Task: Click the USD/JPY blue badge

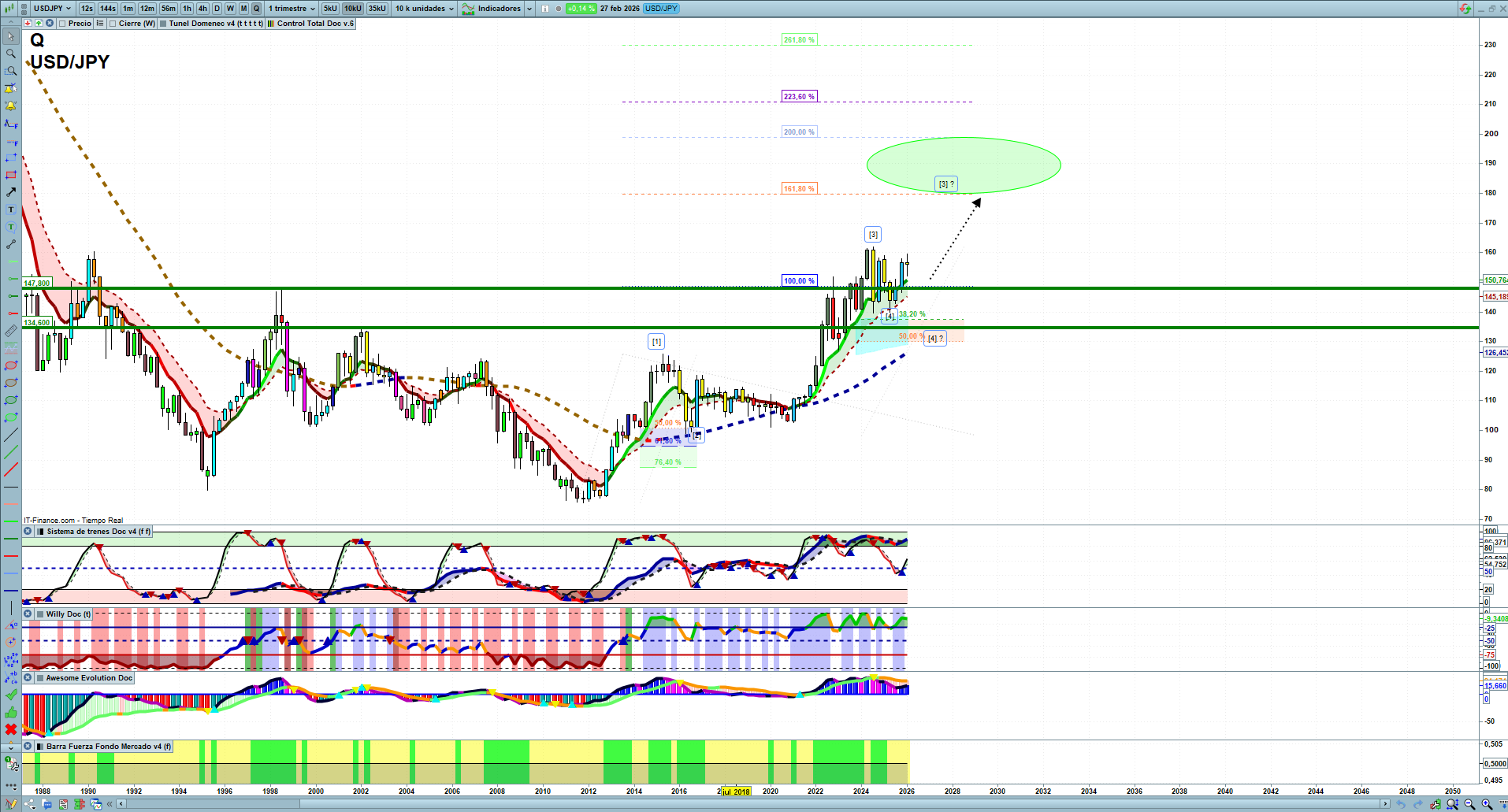Action: click(661, 9)
